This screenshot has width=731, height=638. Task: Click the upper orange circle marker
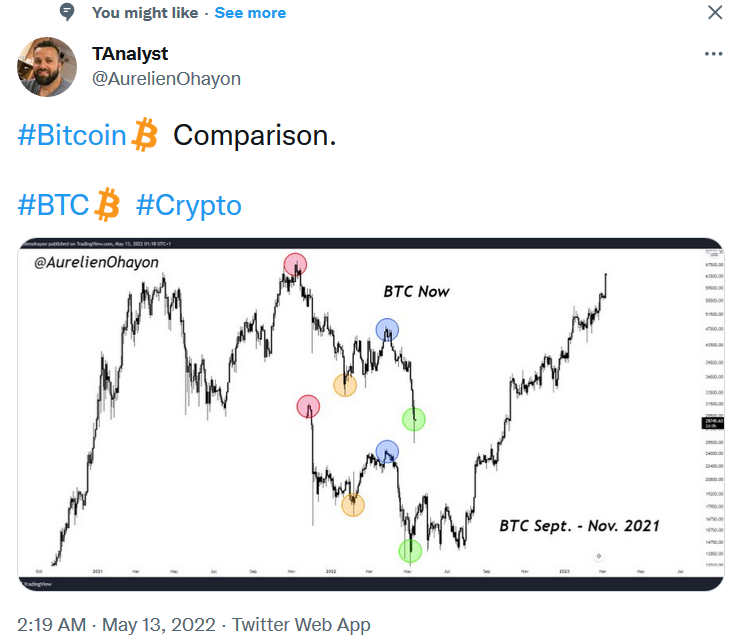[x=345, y=386]
